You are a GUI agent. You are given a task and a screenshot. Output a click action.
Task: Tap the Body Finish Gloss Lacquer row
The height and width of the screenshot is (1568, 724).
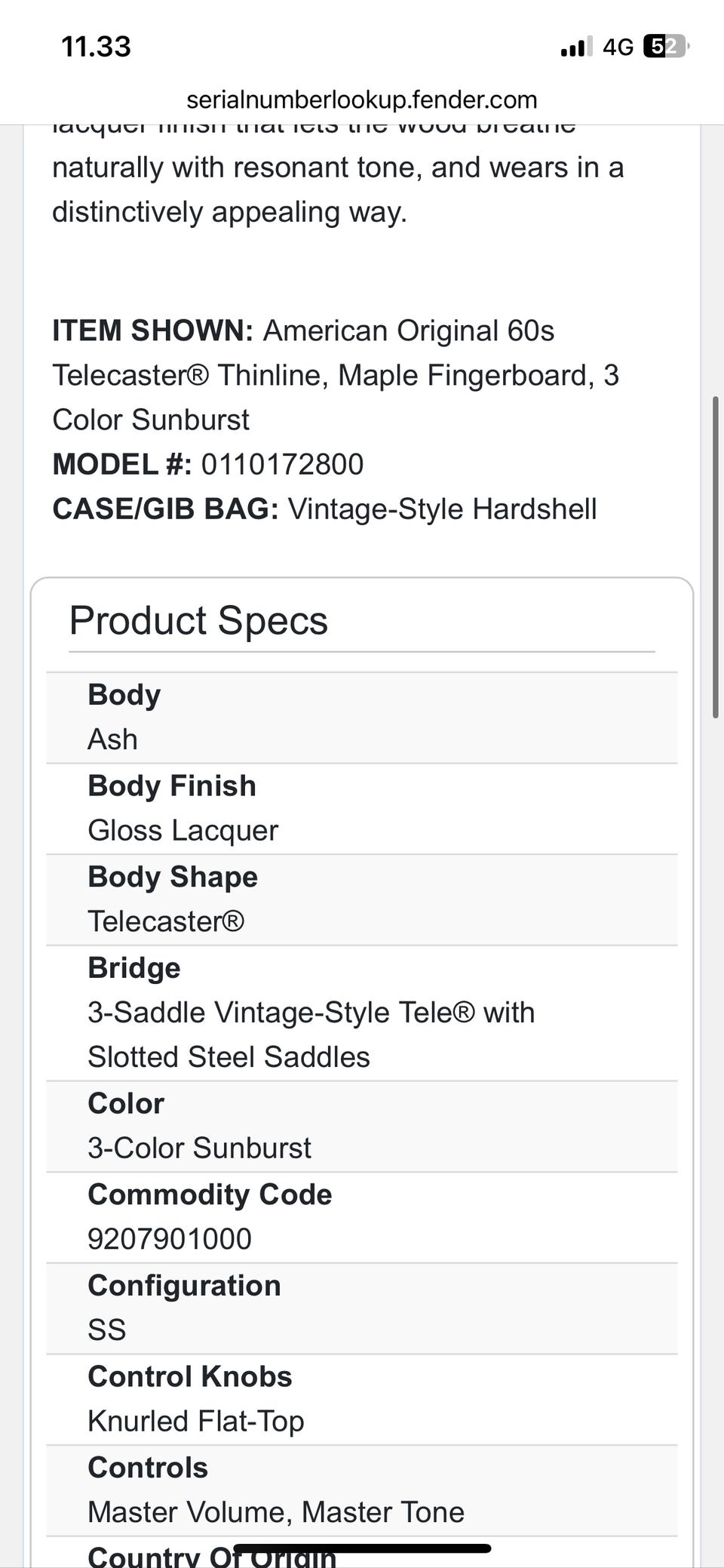(362, 809)
